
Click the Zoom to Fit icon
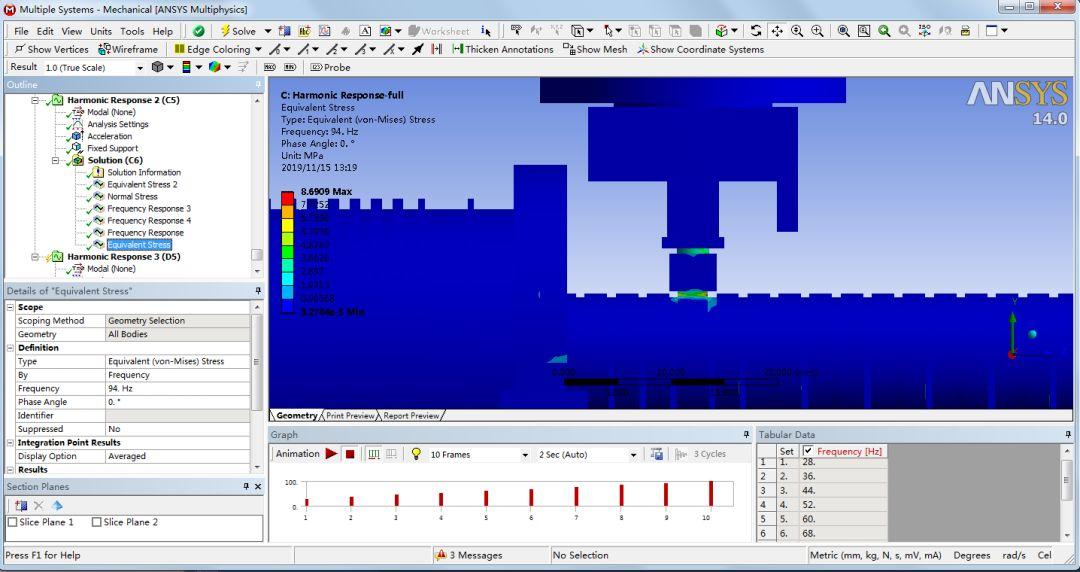point(844,31)
